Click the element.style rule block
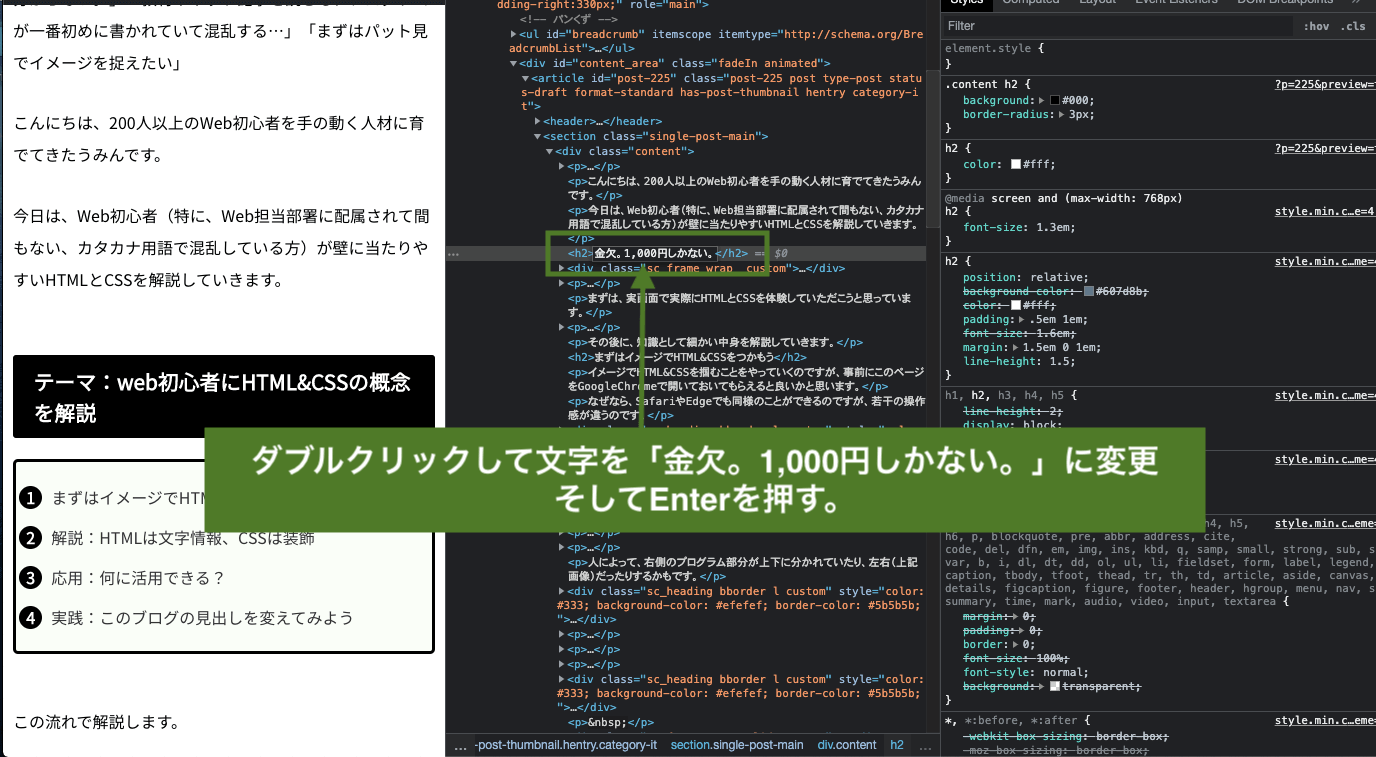Screen dimensions: 1376x757 [1158, 55]
